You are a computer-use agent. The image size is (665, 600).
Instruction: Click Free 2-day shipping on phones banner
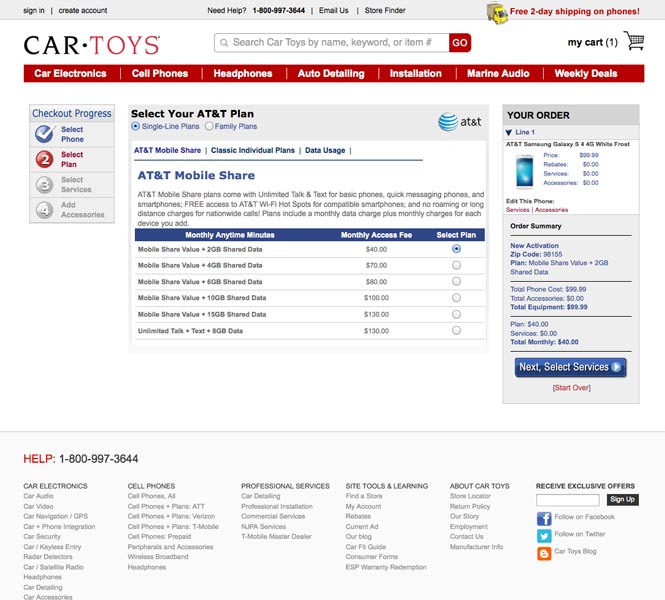click(x=575, y=11)
